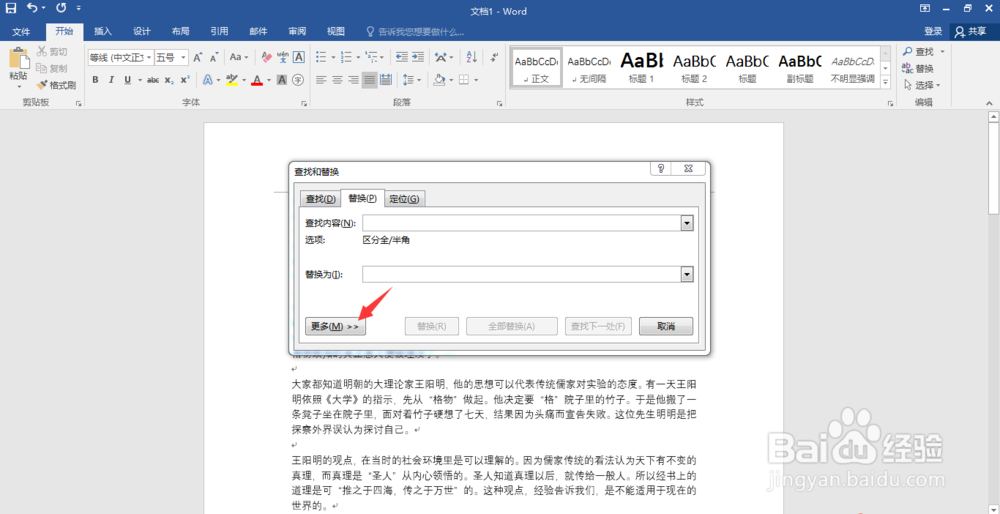1000x514 pixels.
Task: Toggle Italic formatting
Action: point(111,80)
